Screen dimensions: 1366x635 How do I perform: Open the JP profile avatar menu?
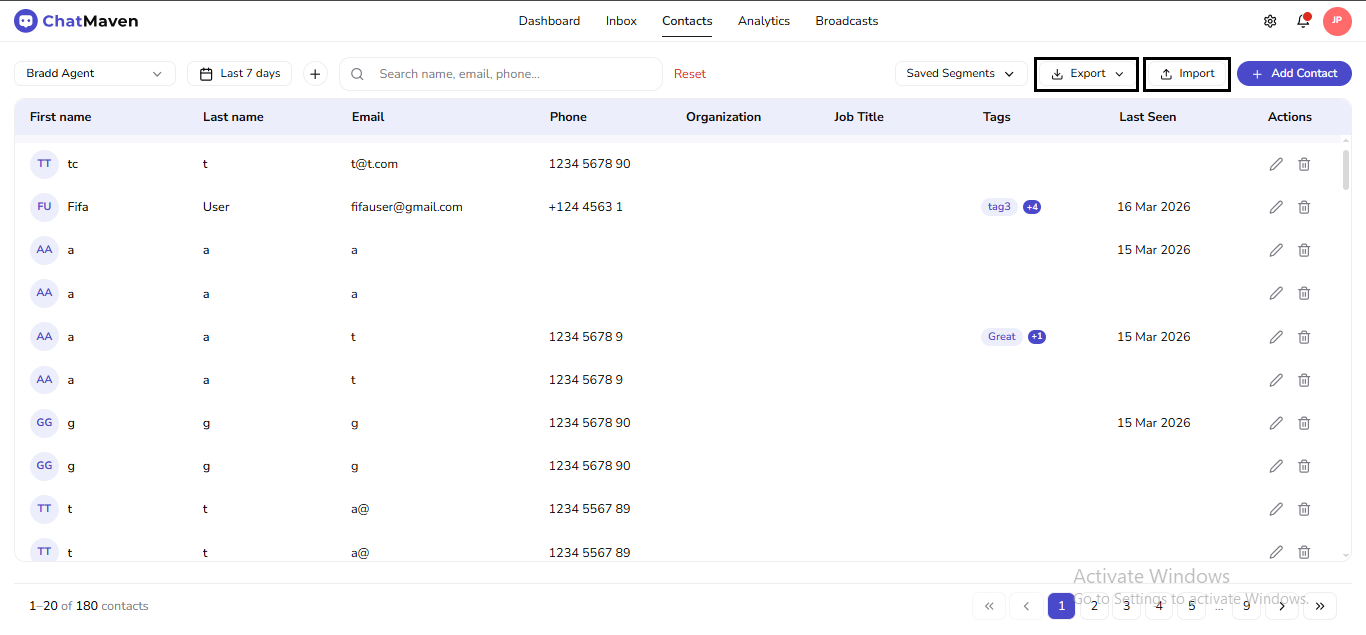point(1337,20)
